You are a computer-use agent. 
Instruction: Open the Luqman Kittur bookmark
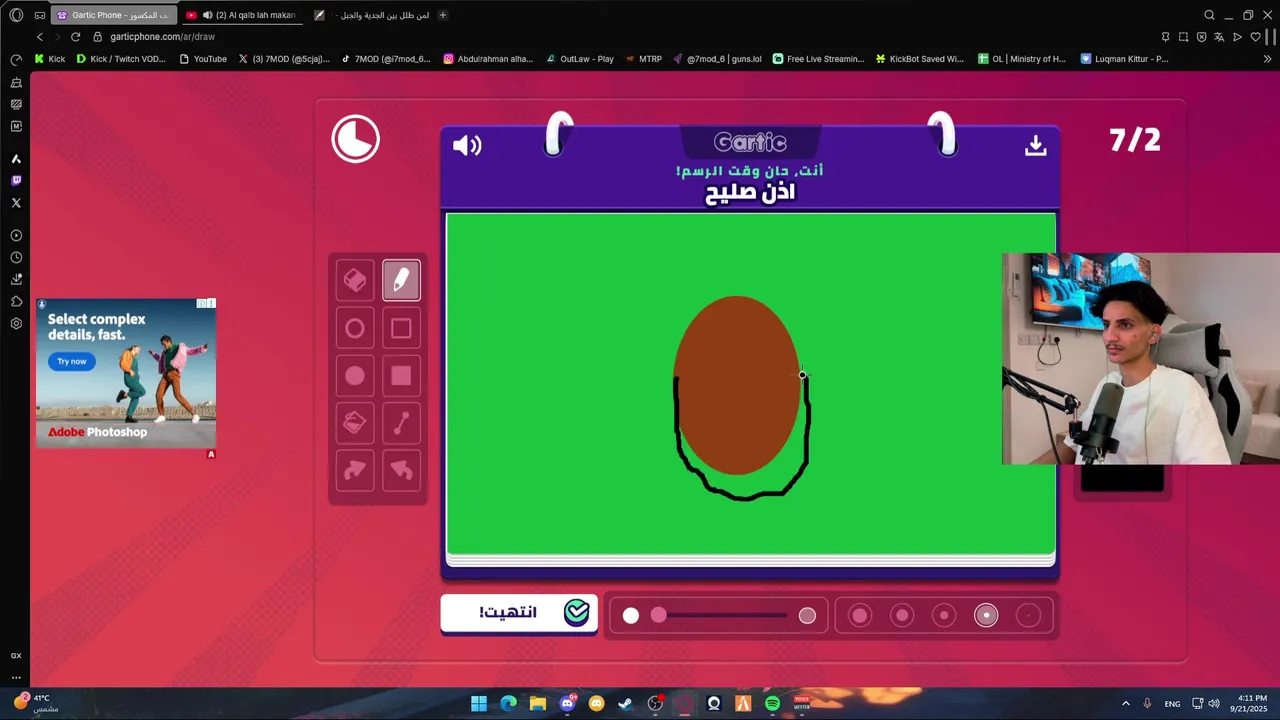1125,59
